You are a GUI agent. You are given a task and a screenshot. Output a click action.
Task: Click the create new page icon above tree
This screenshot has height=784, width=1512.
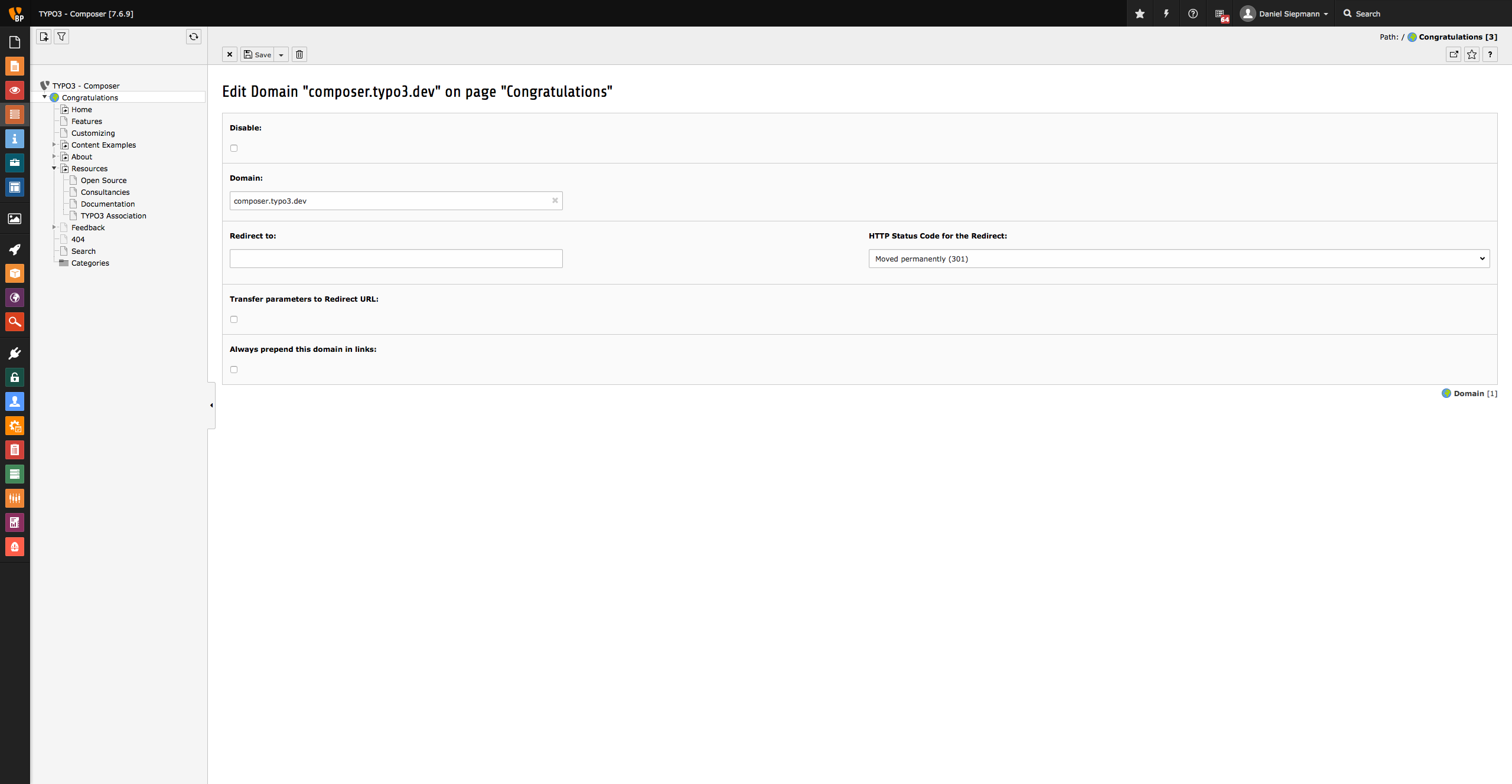point(44,37)
